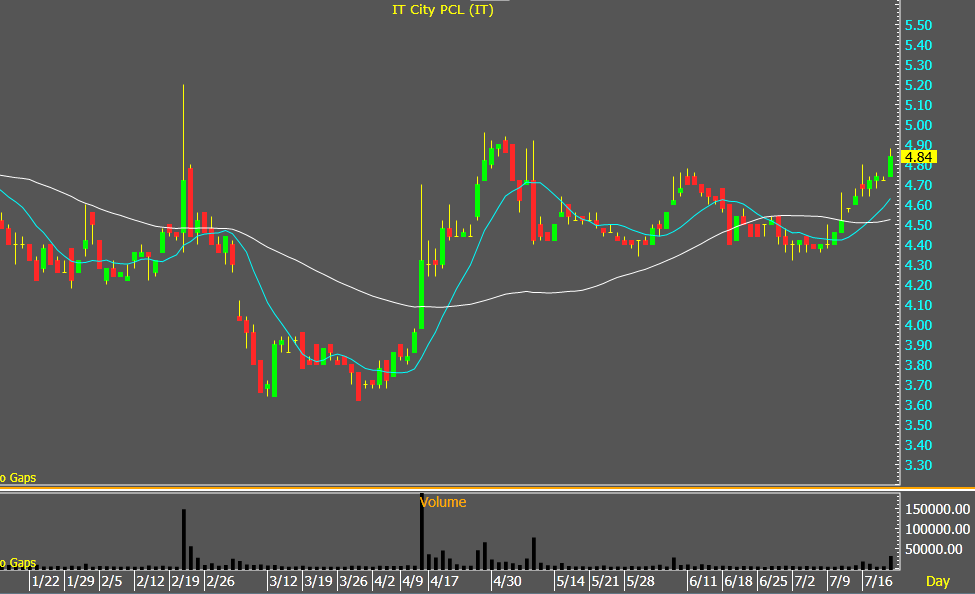Select the 4/17 date marker
Image resolution: width=975 pixels, height=594 pixels.
444,582
